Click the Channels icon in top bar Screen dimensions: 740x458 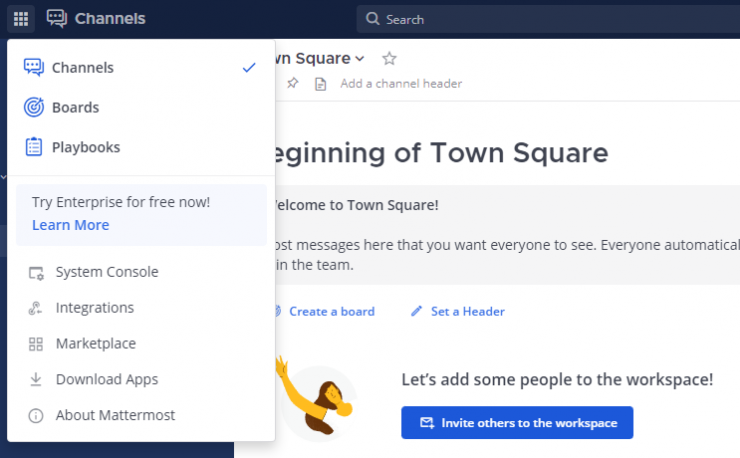click(57, 19)
